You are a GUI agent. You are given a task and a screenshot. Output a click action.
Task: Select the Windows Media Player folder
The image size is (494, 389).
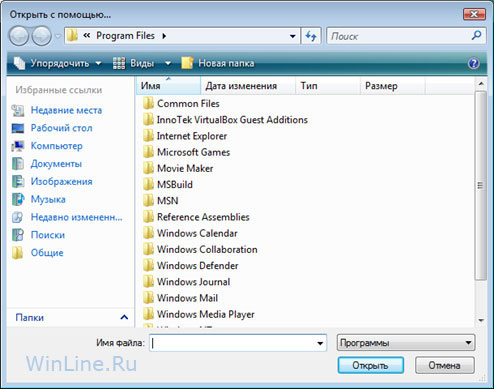tap(199, 314)
